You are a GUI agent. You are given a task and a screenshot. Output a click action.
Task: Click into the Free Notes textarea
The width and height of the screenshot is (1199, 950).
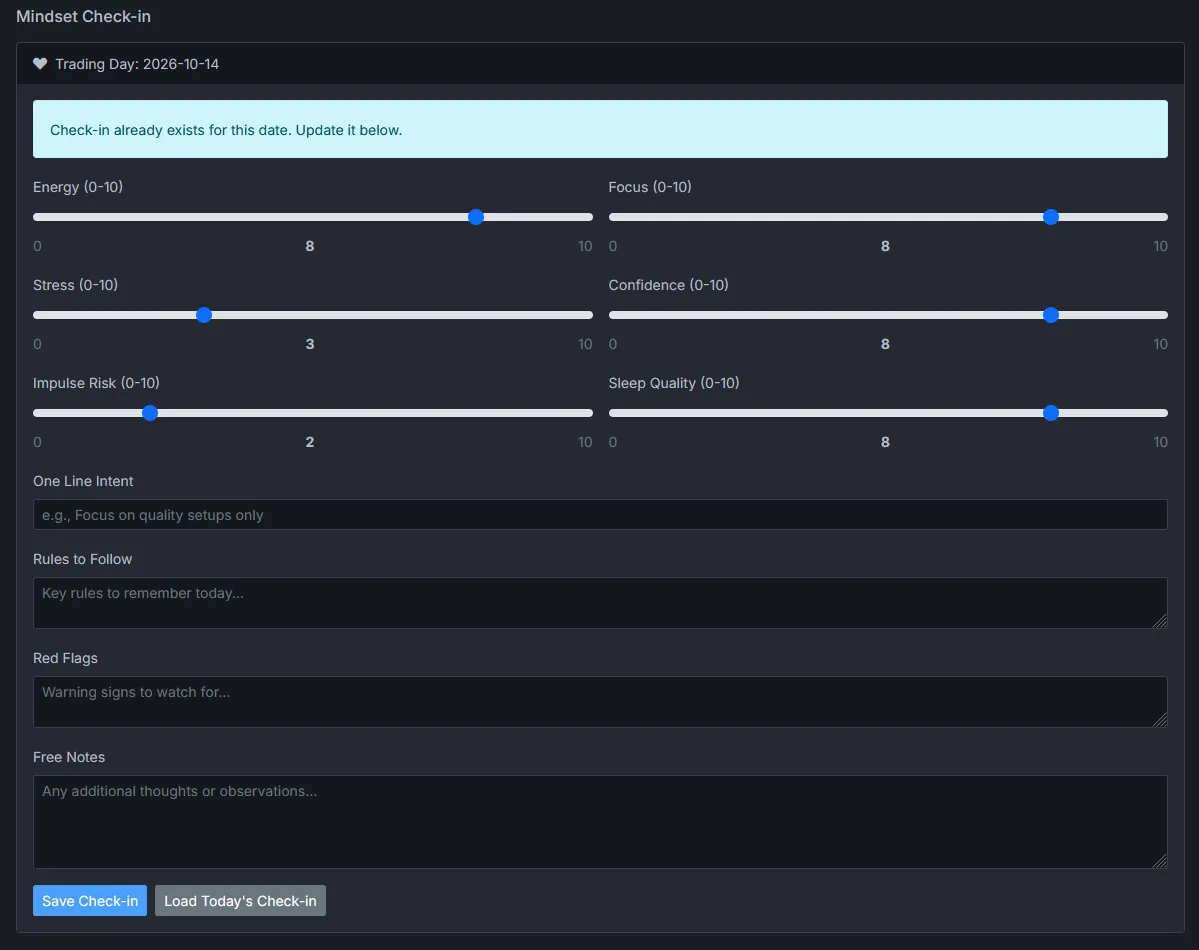point(600,822)
